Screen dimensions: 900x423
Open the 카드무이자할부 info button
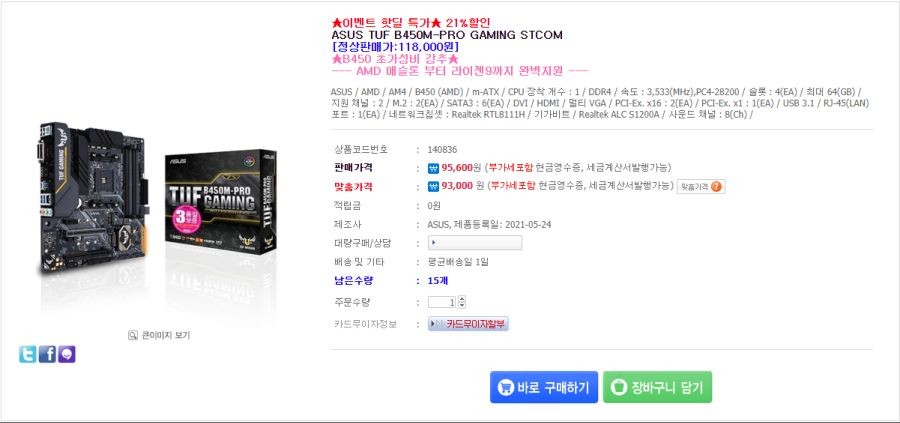point(468,324)
